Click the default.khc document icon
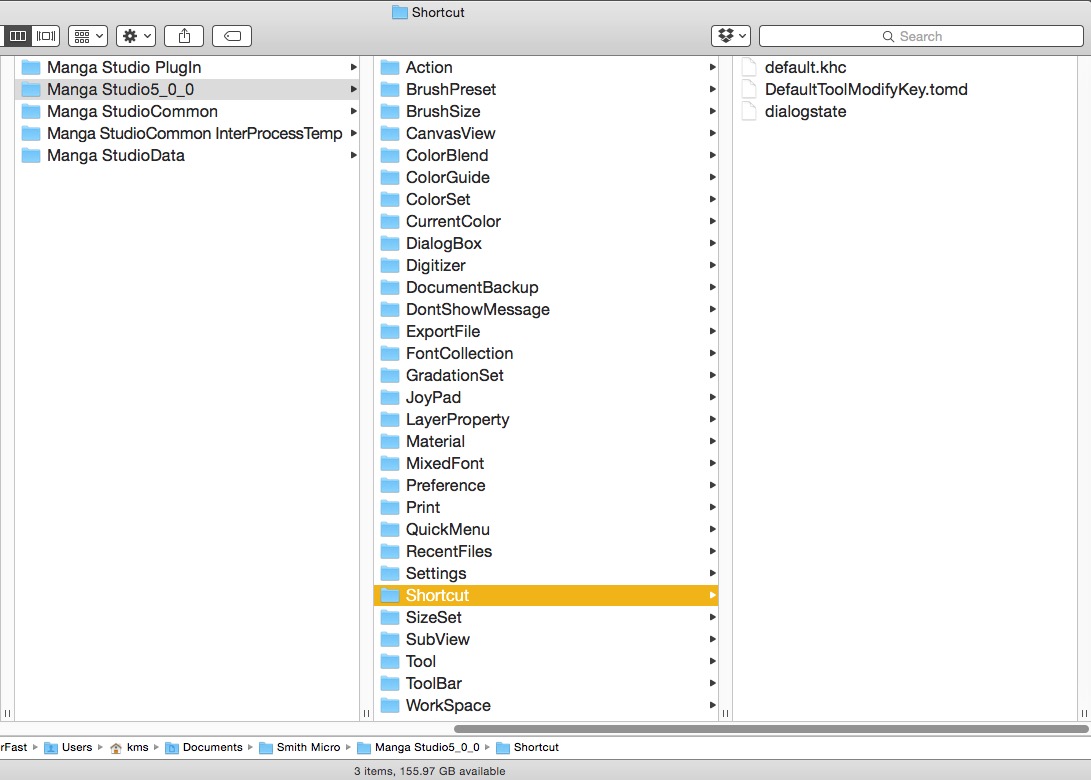 [x=749, y=67]
